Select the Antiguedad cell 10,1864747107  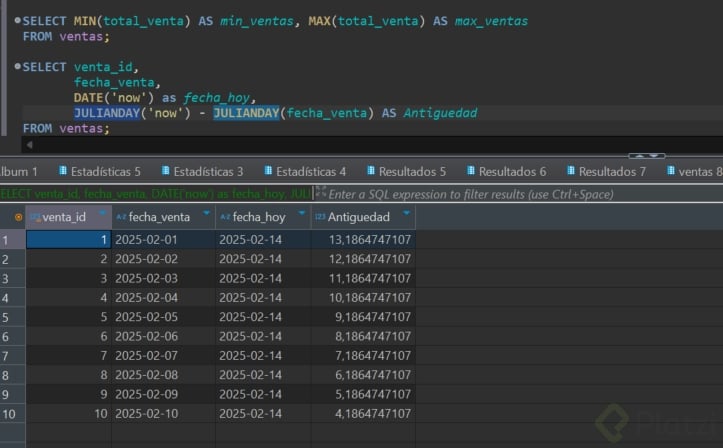(x=363, y=298)
